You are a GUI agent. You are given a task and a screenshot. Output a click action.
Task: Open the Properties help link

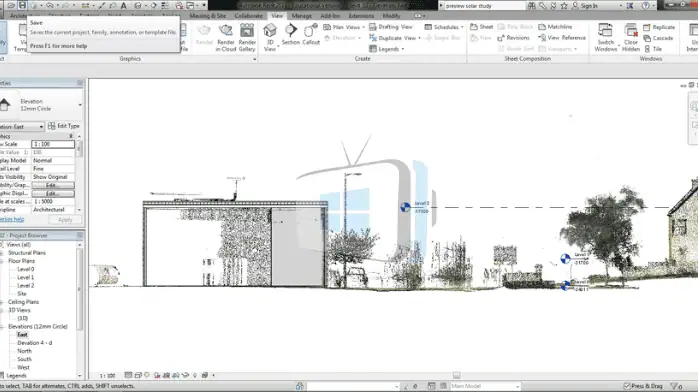pos(12,219)
